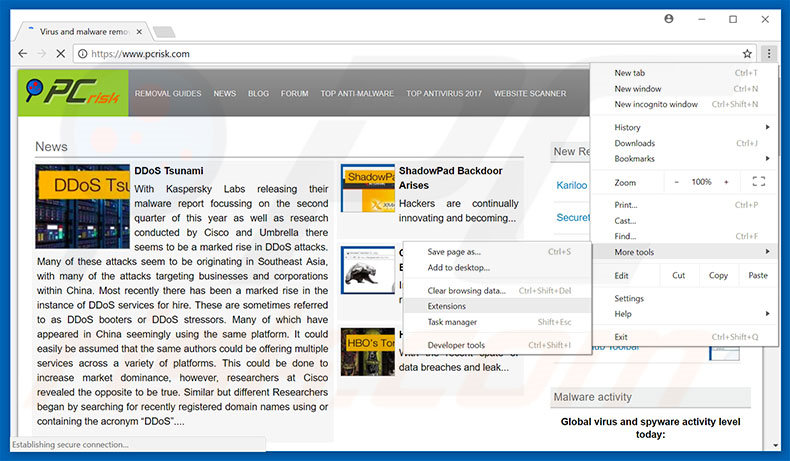Choose Print... from the menu
This screenshot has width=790, height=461.
[685, 205]
